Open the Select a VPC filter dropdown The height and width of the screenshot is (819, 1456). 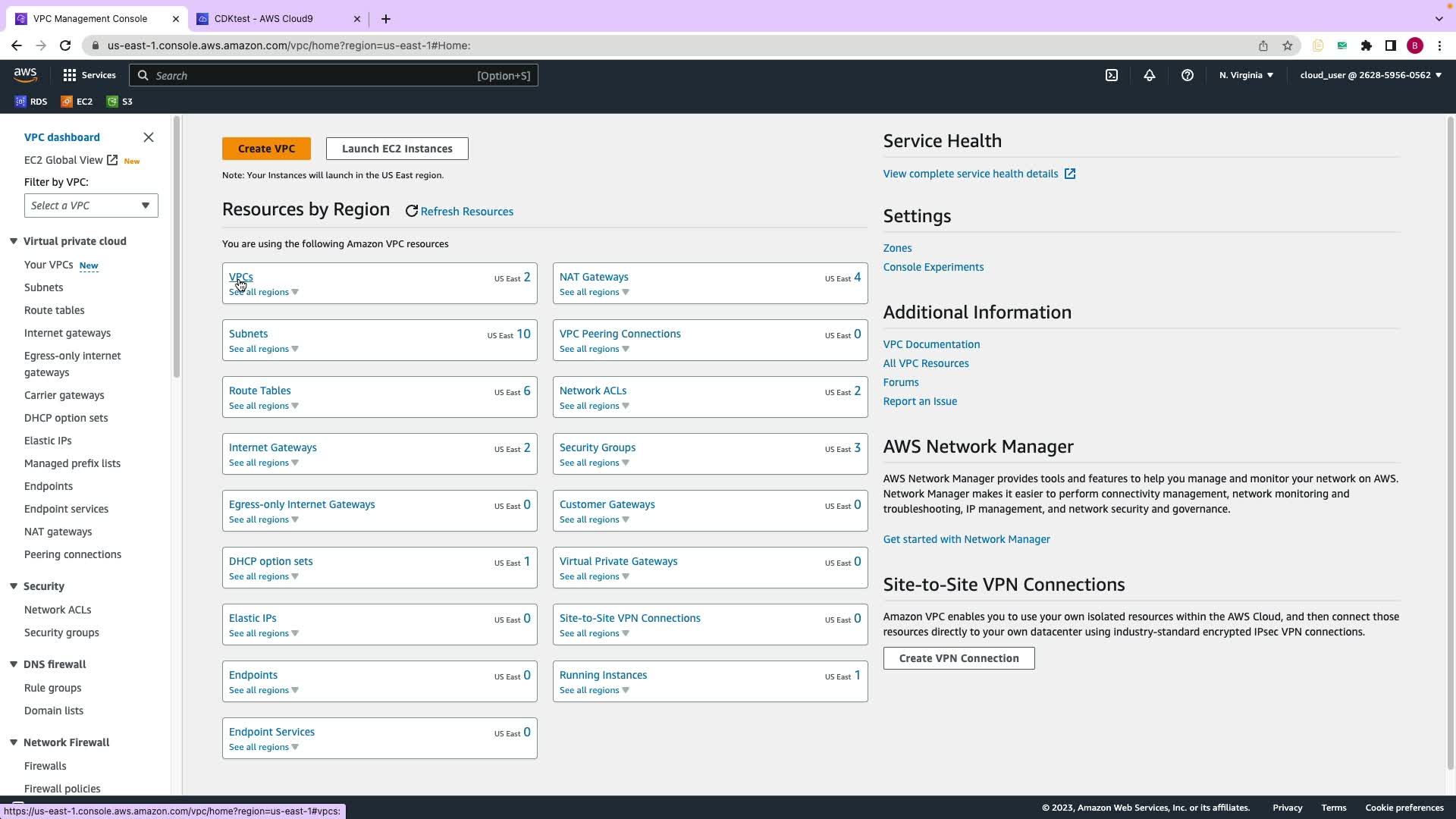(x=91, y=206)
